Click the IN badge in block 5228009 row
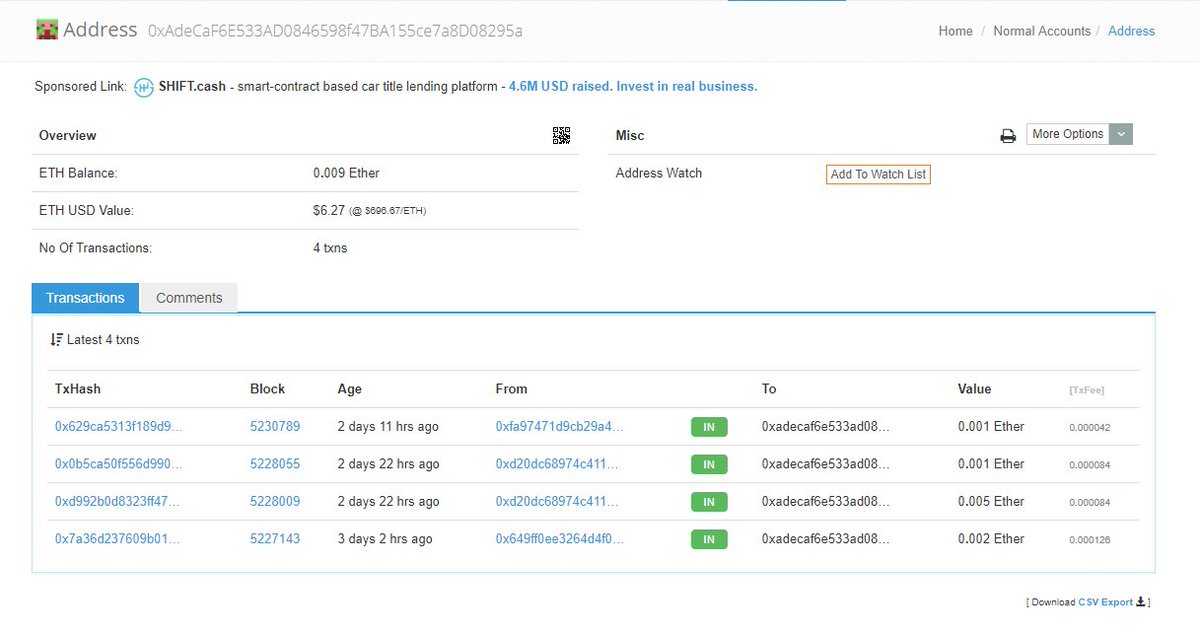The width and height of the screenshot is (1200, 633). point(709,502)
